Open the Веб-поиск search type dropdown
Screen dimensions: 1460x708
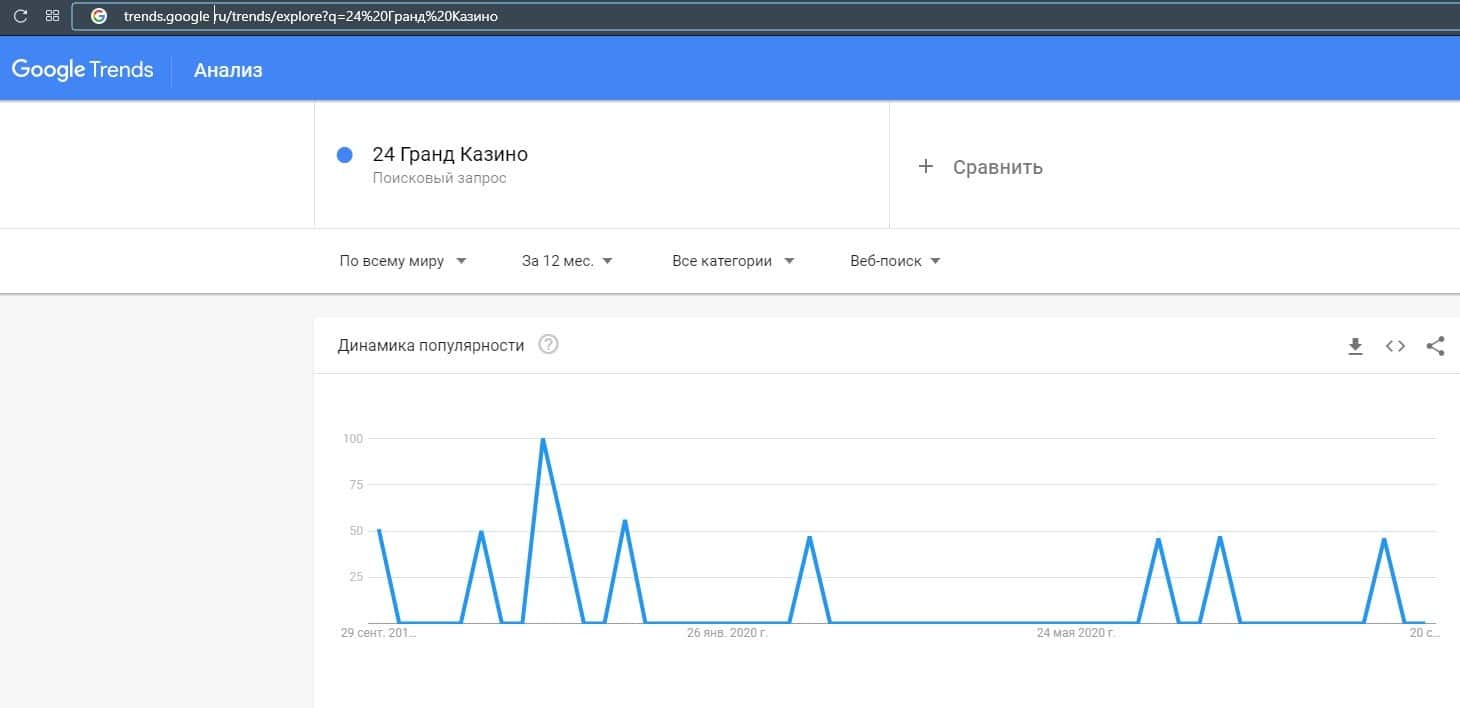[x=895, y=261]
